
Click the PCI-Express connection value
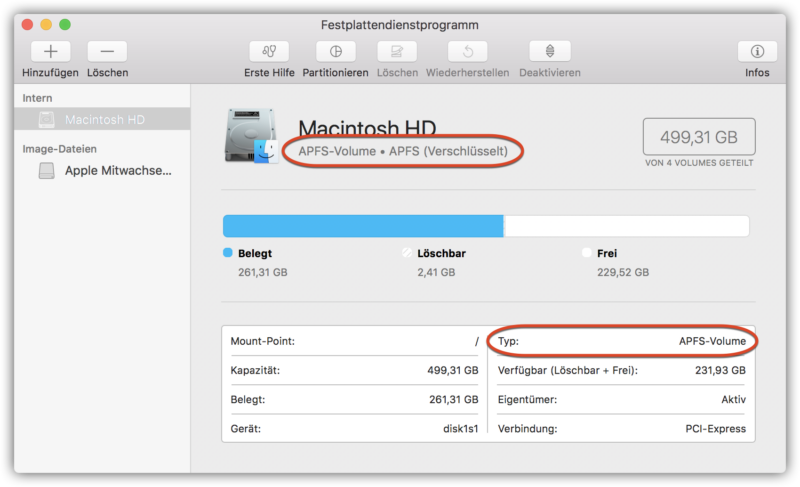click(715, 429)
